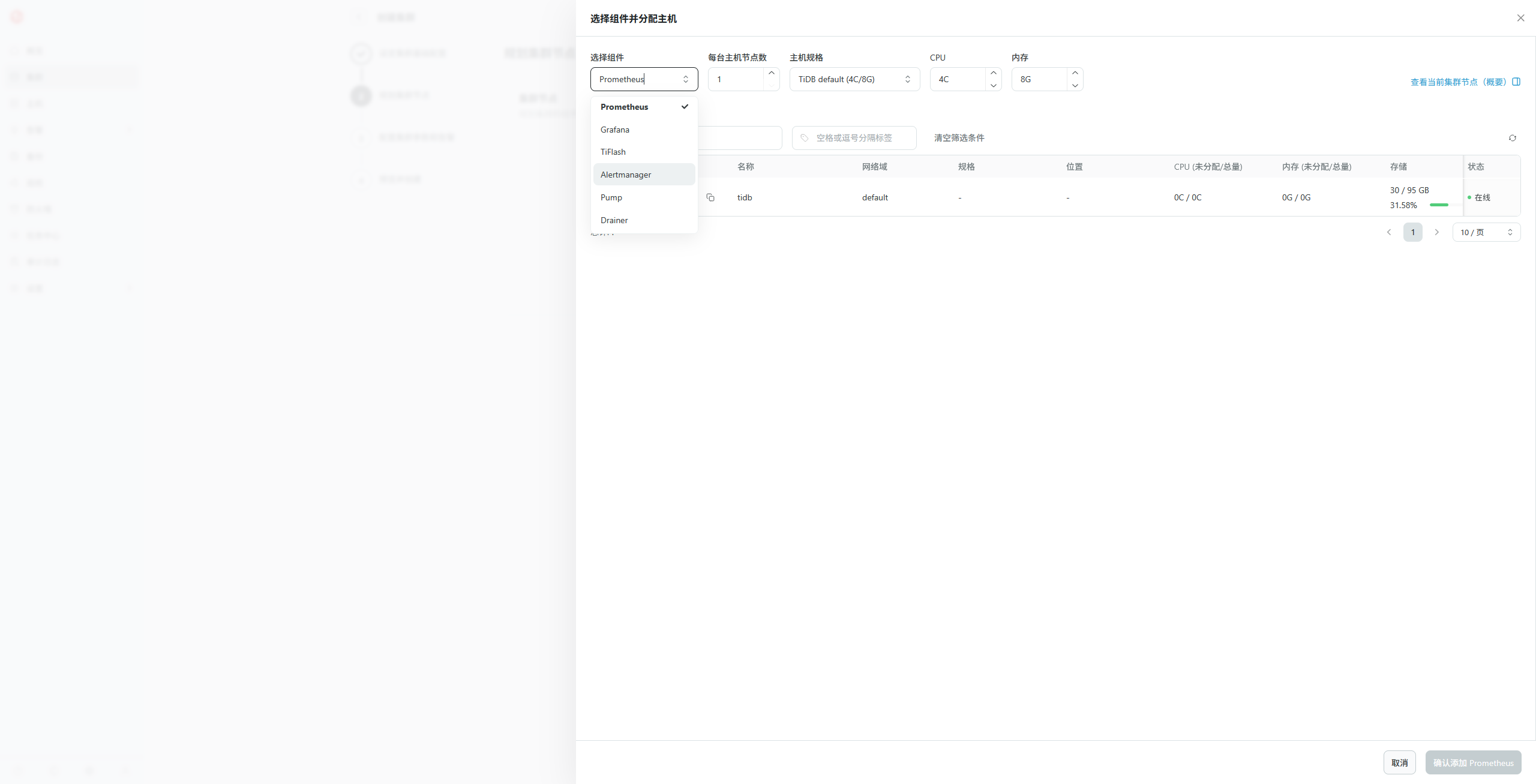1536x784 pixels.
Task: Open the 10 / 页 page size dropdown
Action: (x=1486, y=232)
